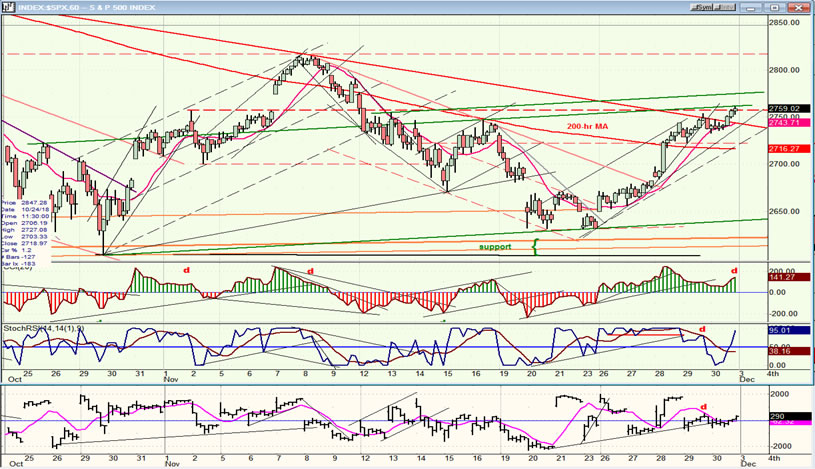Click the 2850.00 price axis label

tap(784, 22)
